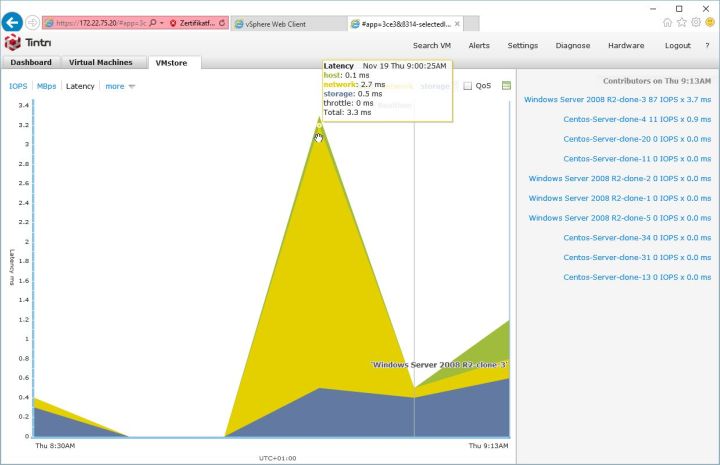
Task: Enable the QoS checkbox
Action: point(468,86)
